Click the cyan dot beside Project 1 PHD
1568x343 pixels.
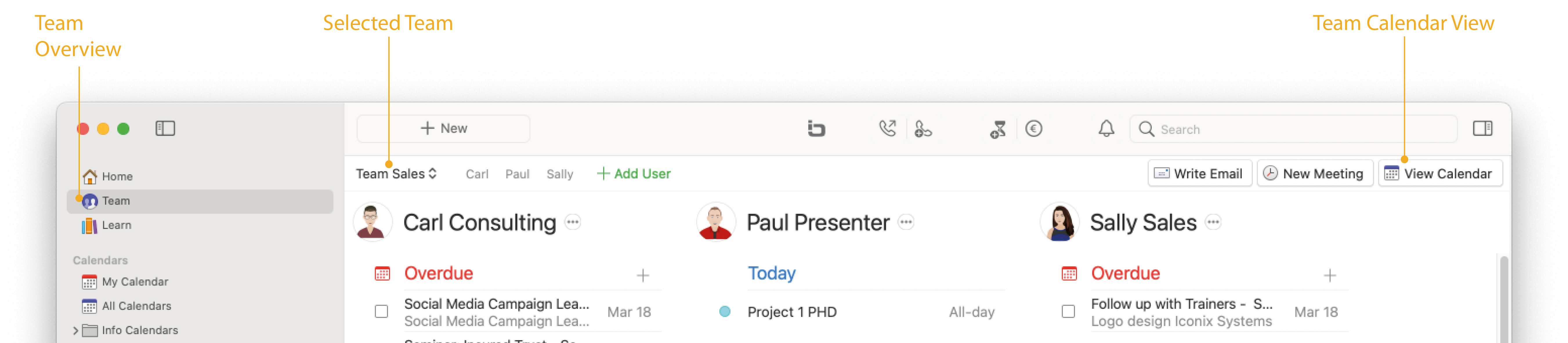coord(724,312)
